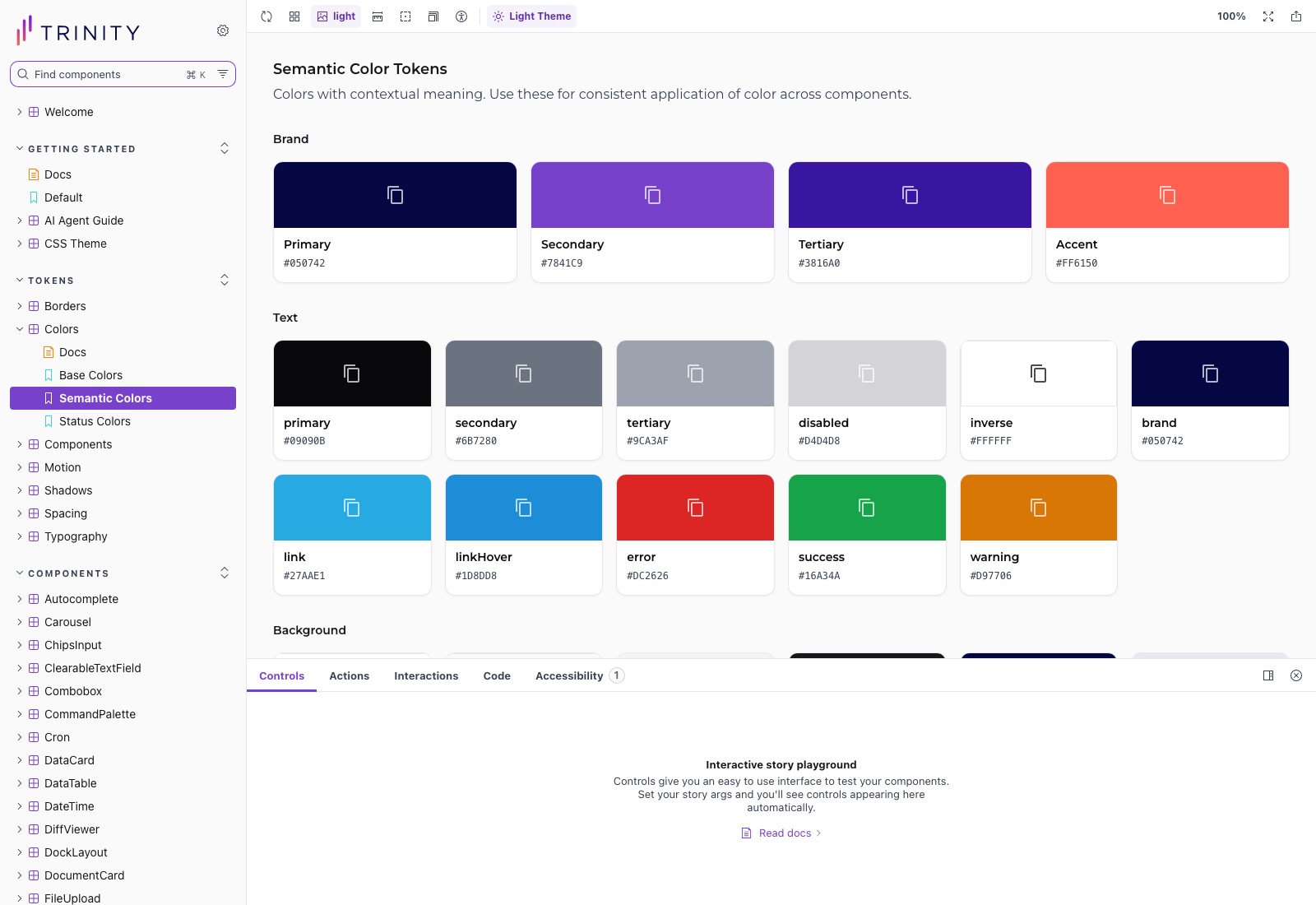Image resolution: width=1316 pixels, height=905 pixels.
Task: Expand the DiffViewer component
Action: click(x=123, y=829)
